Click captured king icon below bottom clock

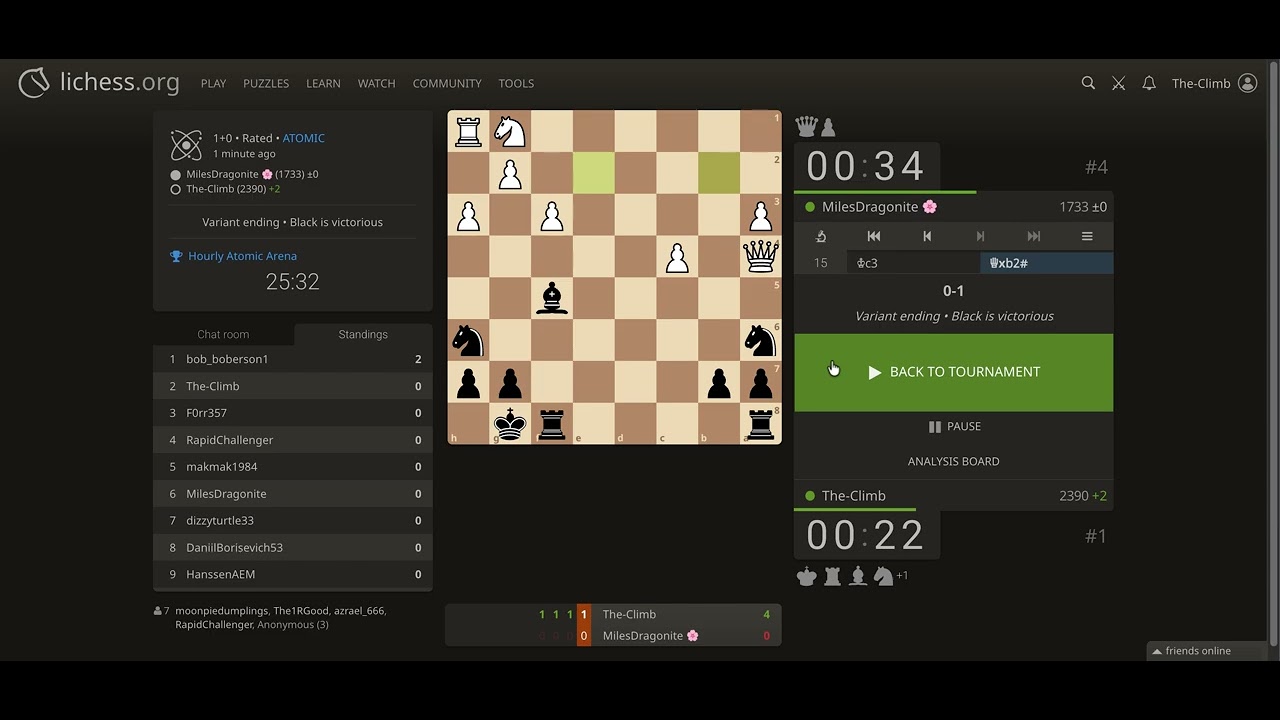(x=807, y=576)
